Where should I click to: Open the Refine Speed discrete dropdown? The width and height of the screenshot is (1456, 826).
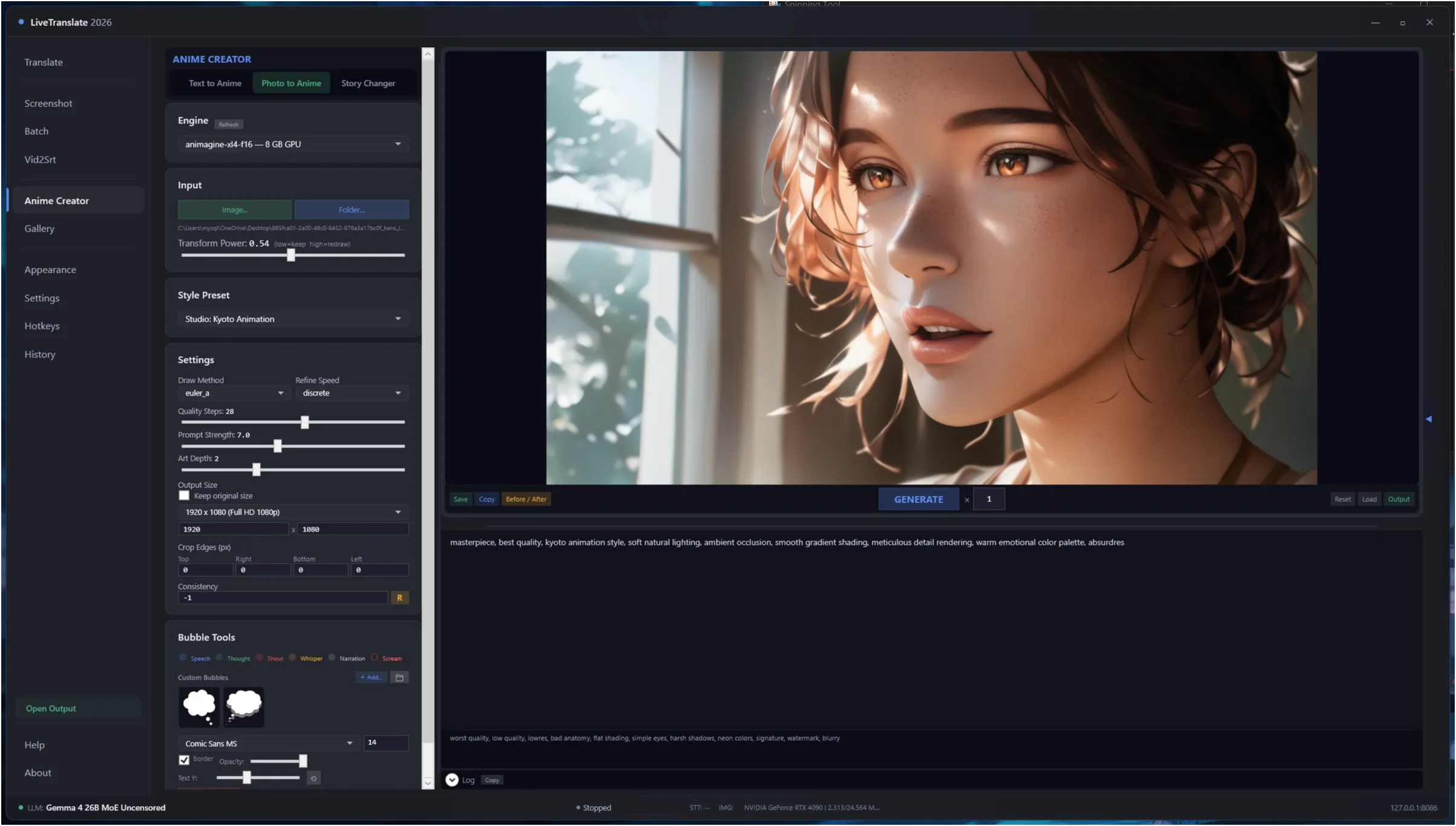(x=352, y=393)
